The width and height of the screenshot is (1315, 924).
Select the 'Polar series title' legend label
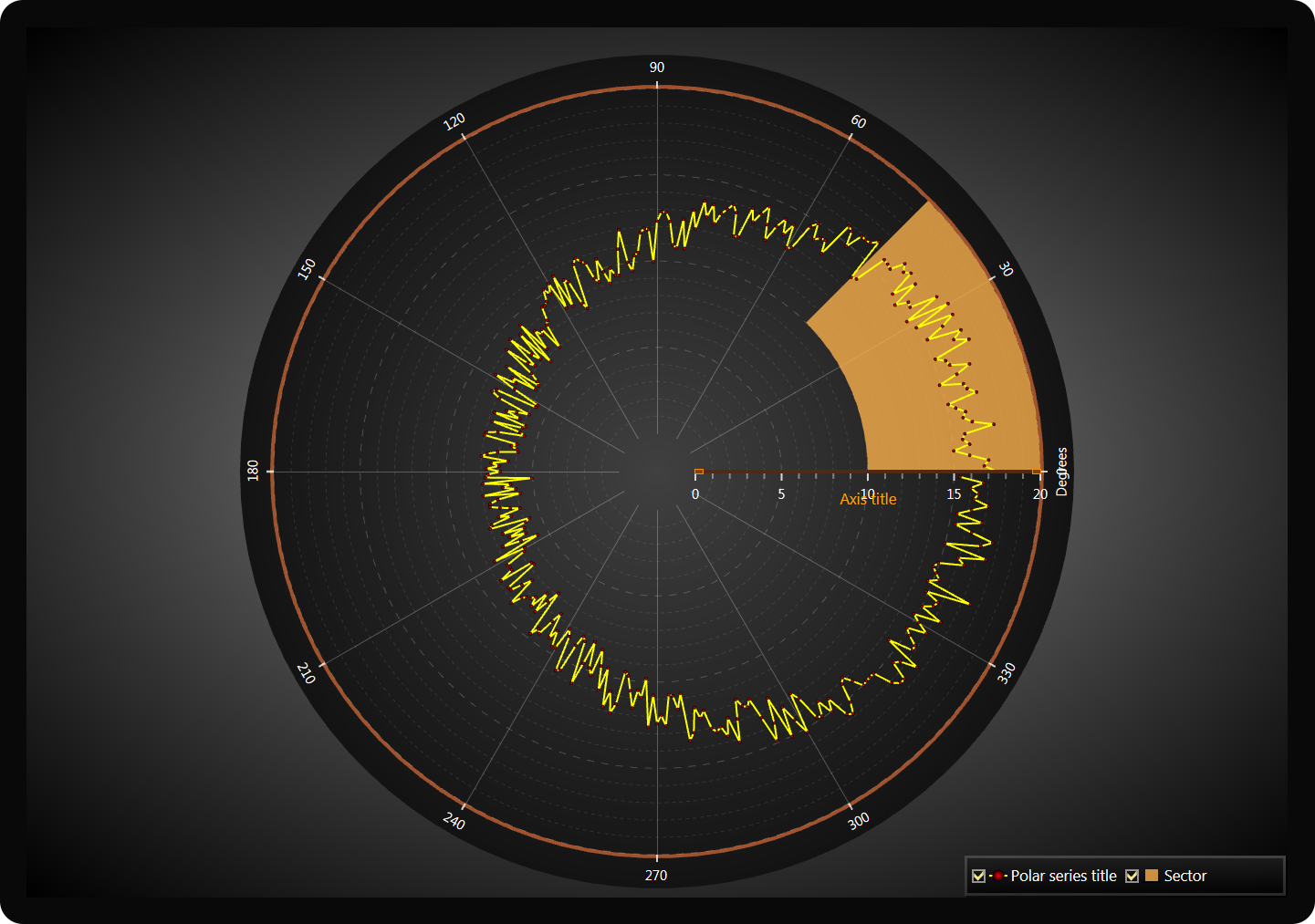[x=1063, y=876]
